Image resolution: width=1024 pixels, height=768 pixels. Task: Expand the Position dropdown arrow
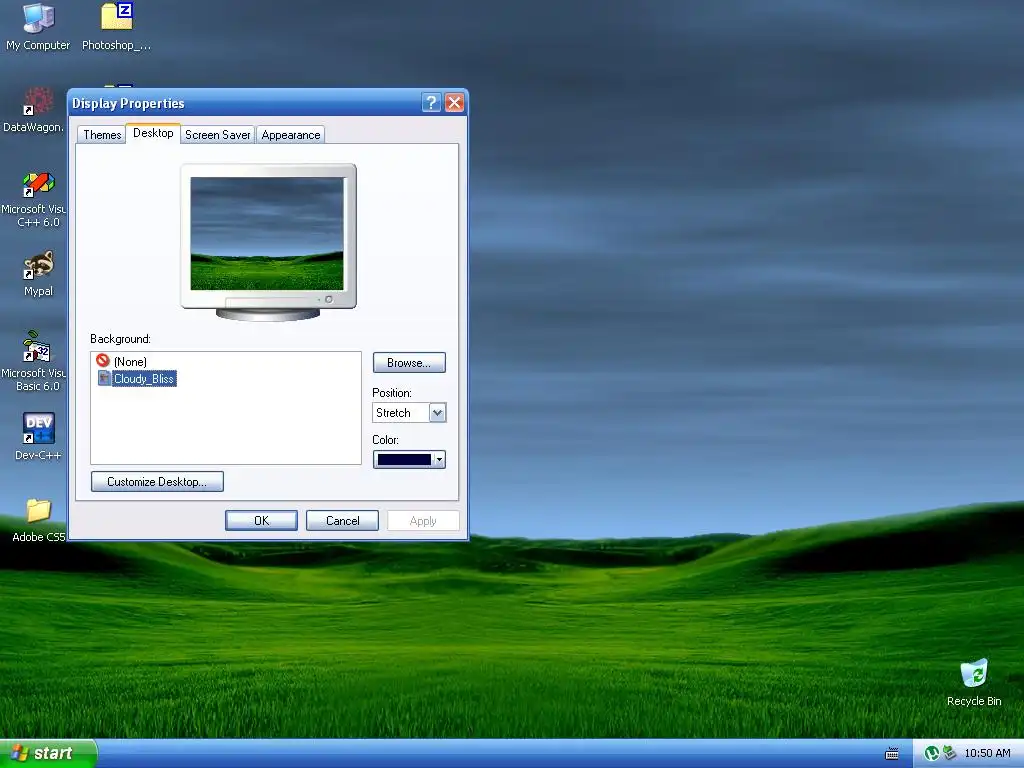[x=438, y=413]
